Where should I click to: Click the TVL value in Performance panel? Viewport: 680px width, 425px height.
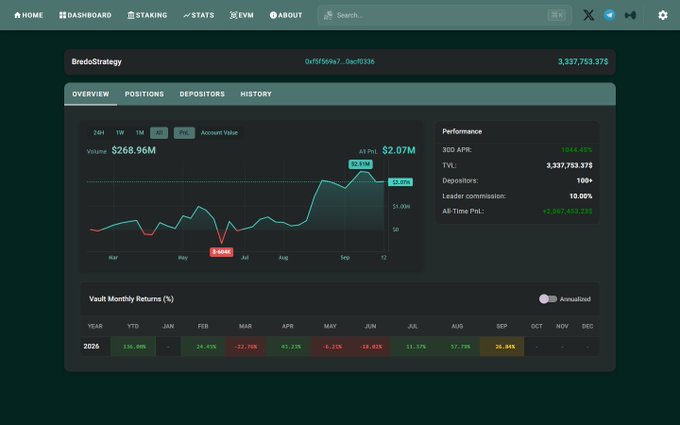569,165
